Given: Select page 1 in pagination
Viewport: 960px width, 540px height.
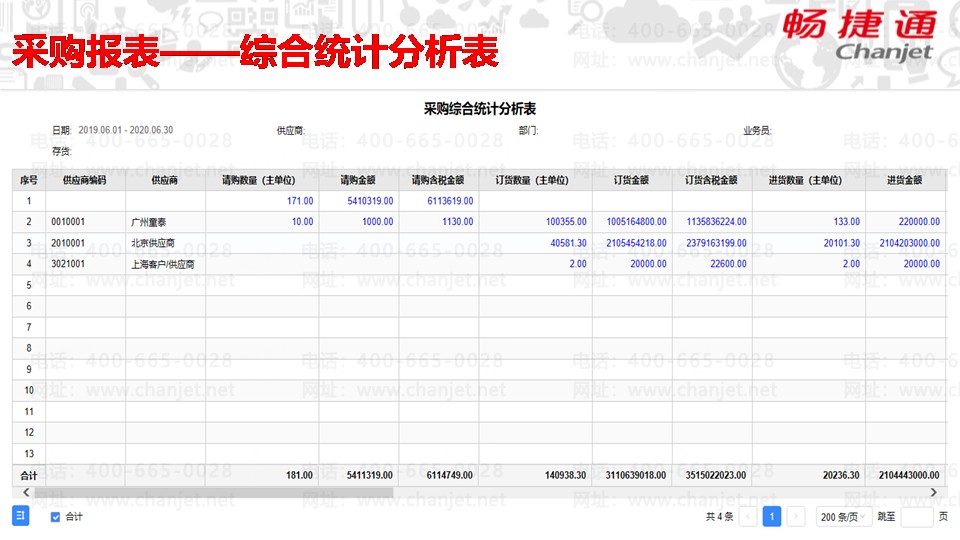Looking at the screenshot, I should 771,517.
